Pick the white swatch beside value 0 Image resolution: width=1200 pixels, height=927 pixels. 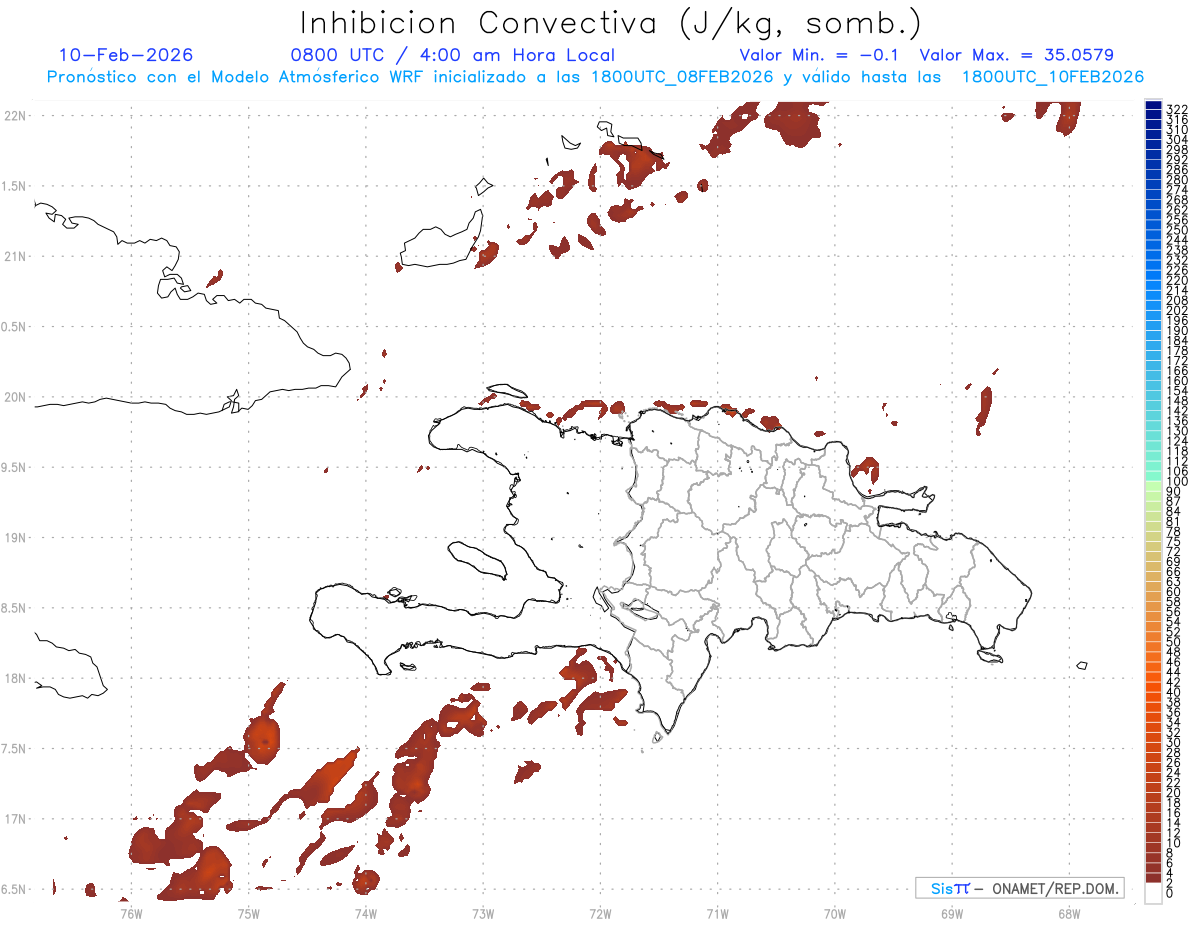coord(1153,893)
